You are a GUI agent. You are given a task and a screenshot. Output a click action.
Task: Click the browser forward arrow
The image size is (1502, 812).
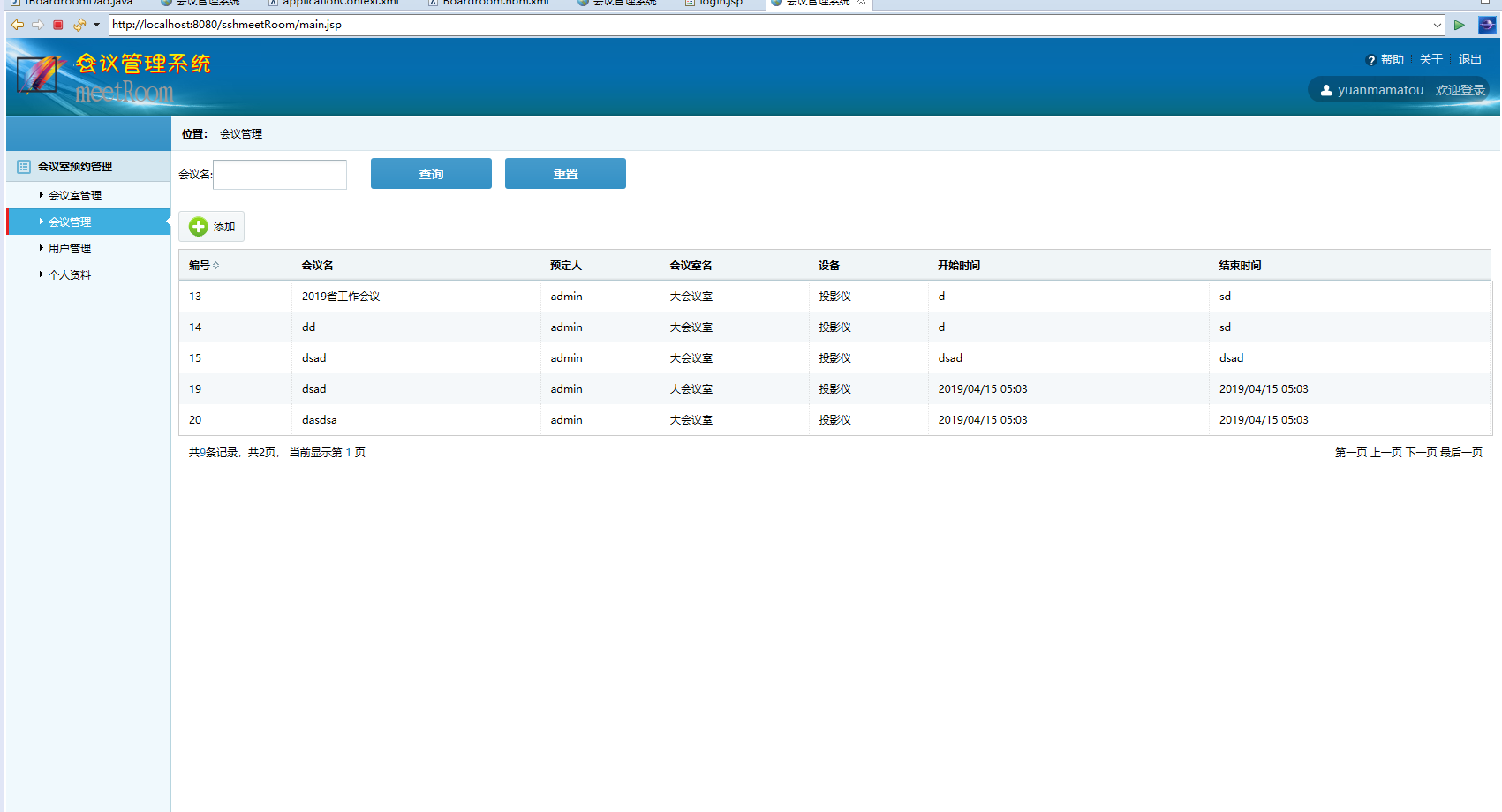pos(37,25)
